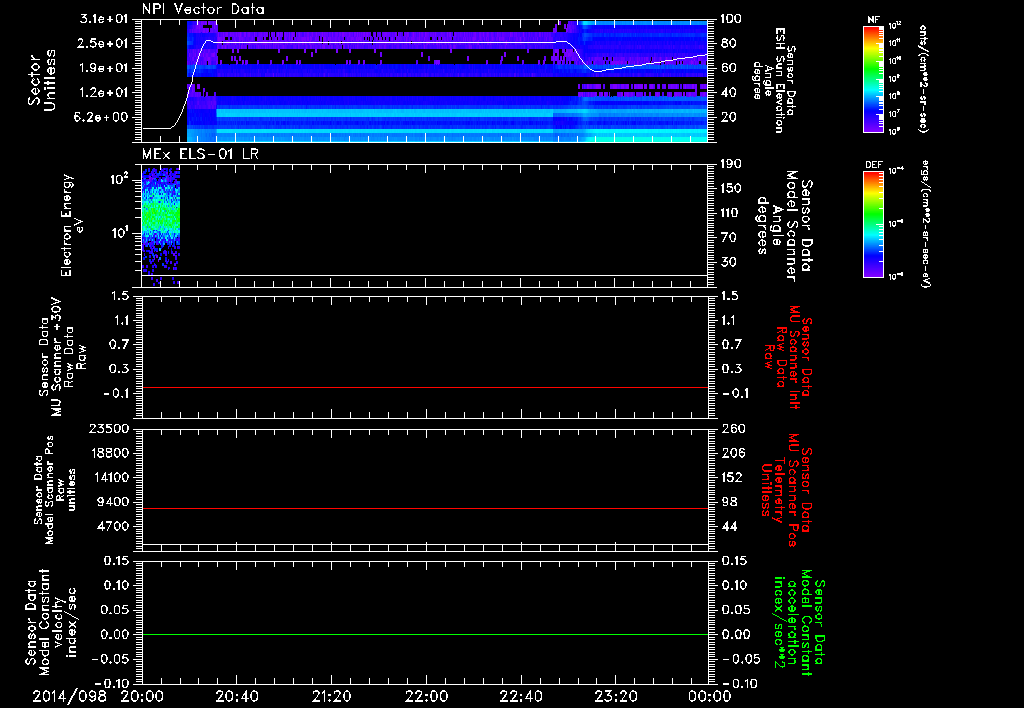This screenshot has width=1024, height=708.
Task: Click the '2.5e+01' sector axis value
Action: click(x=104, y=43)
